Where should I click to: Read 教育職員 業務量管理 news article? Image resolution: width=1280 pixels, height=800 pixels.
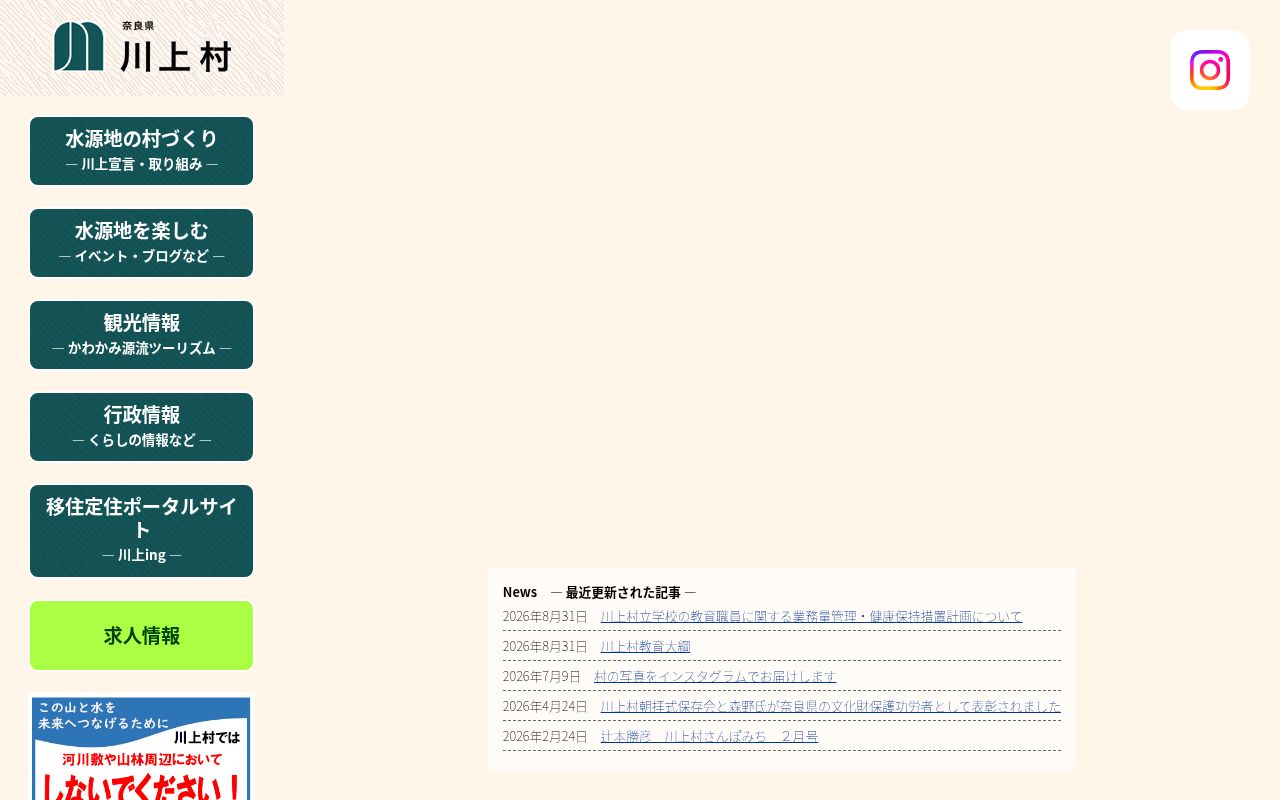pyautogui.click(x=811, y=616)
